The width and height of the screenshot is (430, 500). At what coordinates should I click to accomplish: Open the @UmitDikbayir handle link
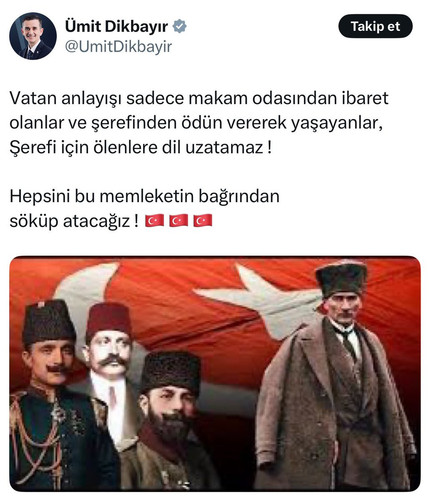(118, 47)
